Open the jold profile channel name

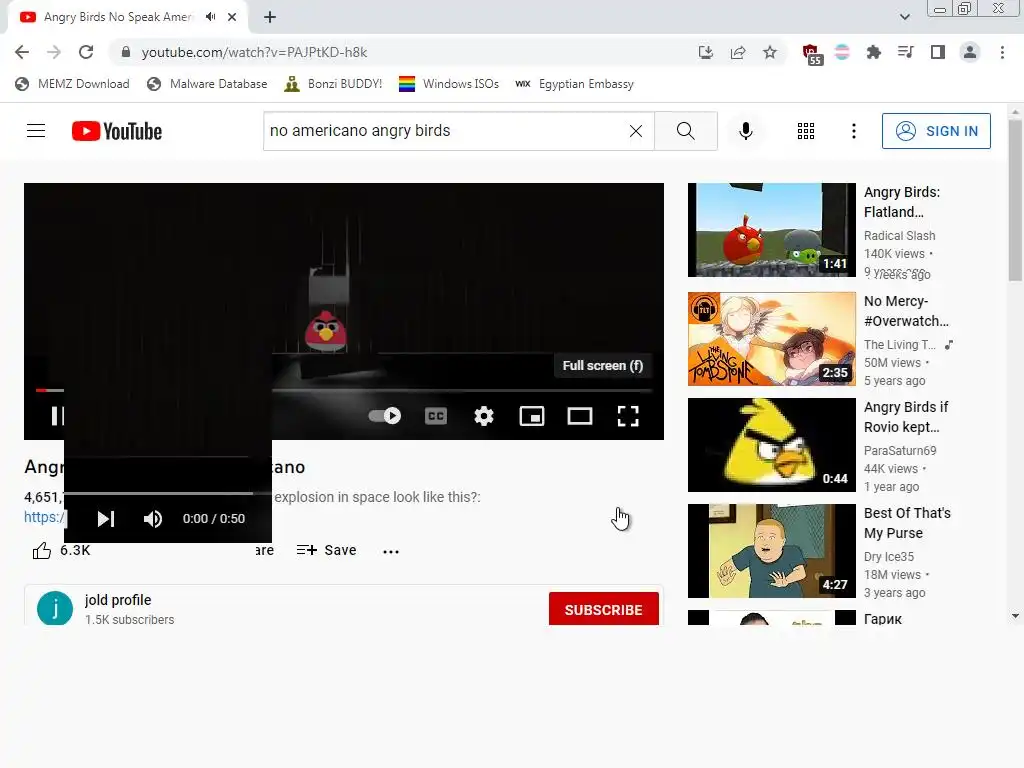coord(118,600)
